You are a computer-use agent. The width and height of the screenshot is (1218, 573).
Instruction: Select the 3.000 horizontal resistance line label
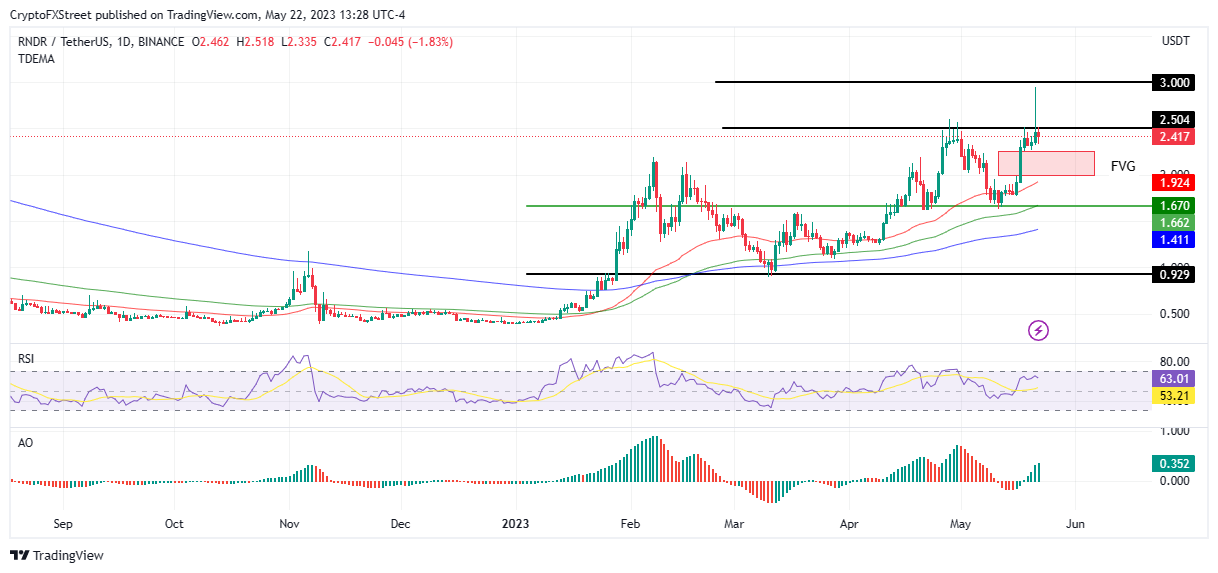tap(1173, 83)
